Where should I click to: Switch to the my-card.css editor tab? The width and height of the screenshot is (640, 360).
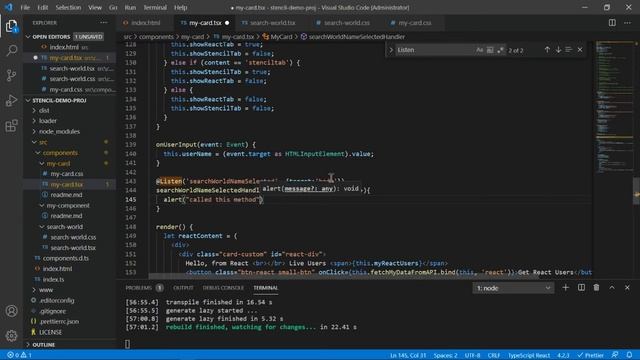(414, 23)
